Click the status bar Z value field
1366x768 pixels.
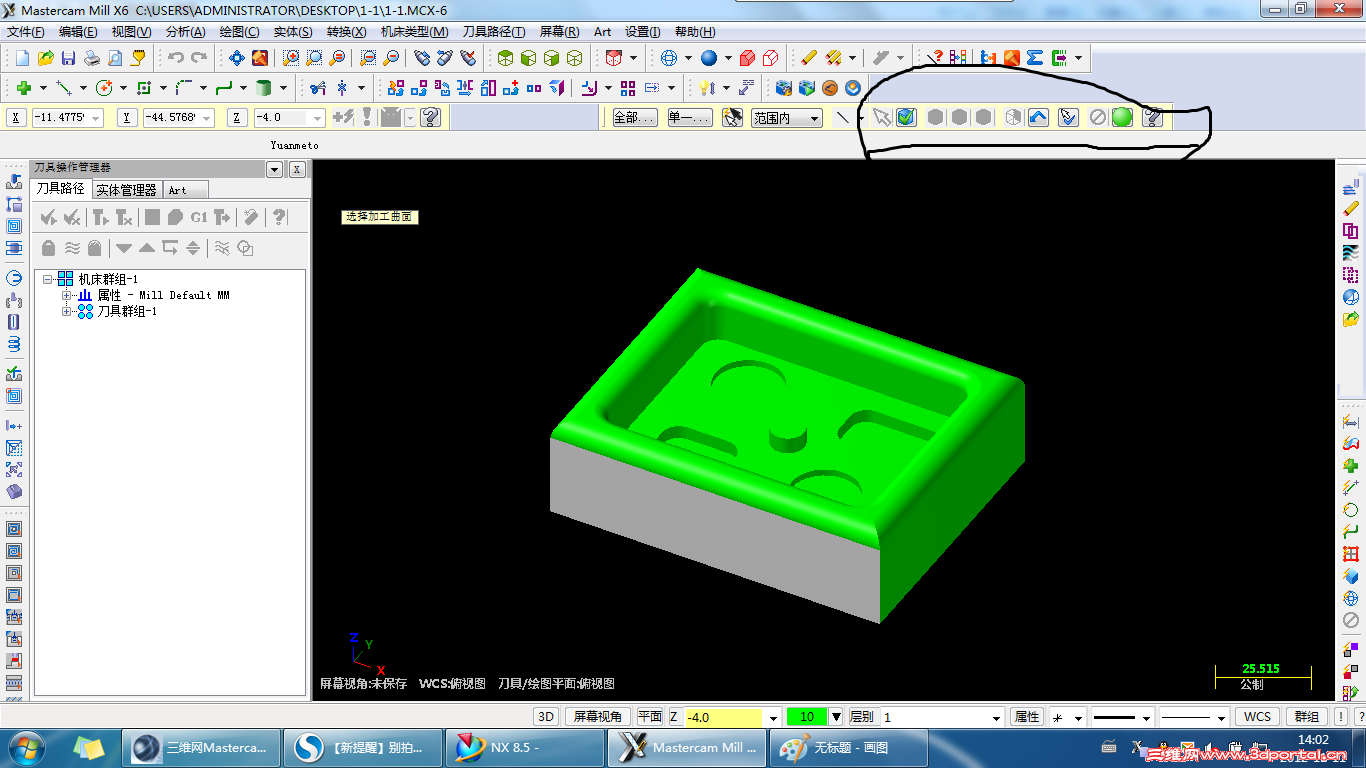click(x=724, y=717)
